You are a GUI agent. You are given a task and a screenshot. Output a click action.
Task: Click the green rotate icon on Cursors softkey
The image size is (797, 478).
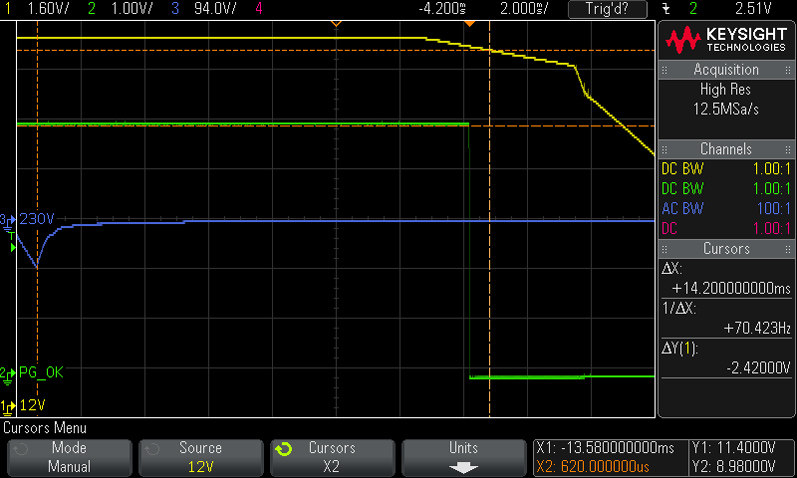[x=284, y=449]
